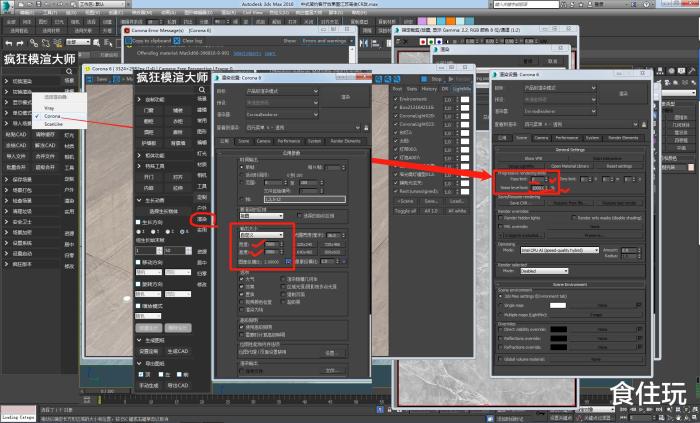This screenshot has width=700, height=423.
Task: Select Single map radio button
Action: 500,305
